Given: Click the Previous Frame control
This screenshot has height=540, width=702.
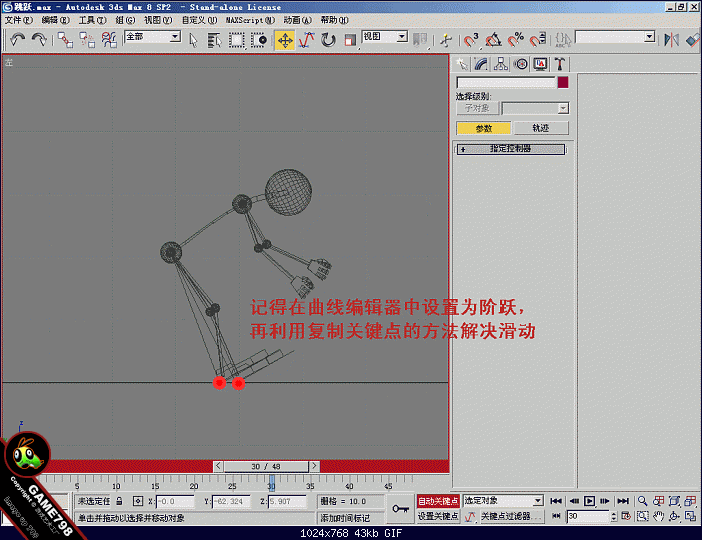Looking at the screenshot, I should [574, 501].
